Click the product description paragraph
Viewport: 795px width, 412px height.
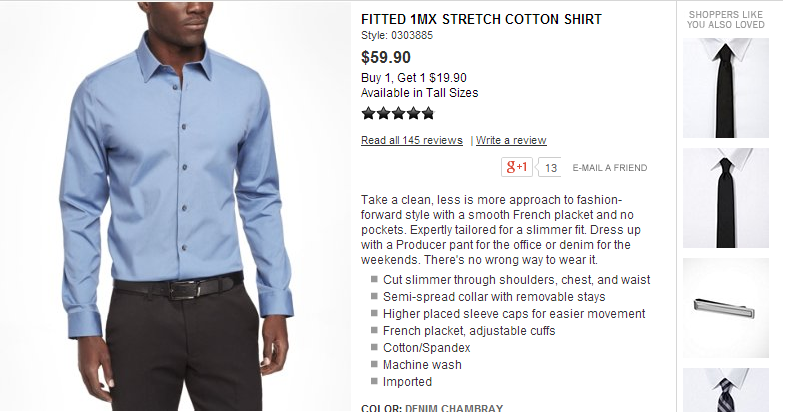click(501, 230)
